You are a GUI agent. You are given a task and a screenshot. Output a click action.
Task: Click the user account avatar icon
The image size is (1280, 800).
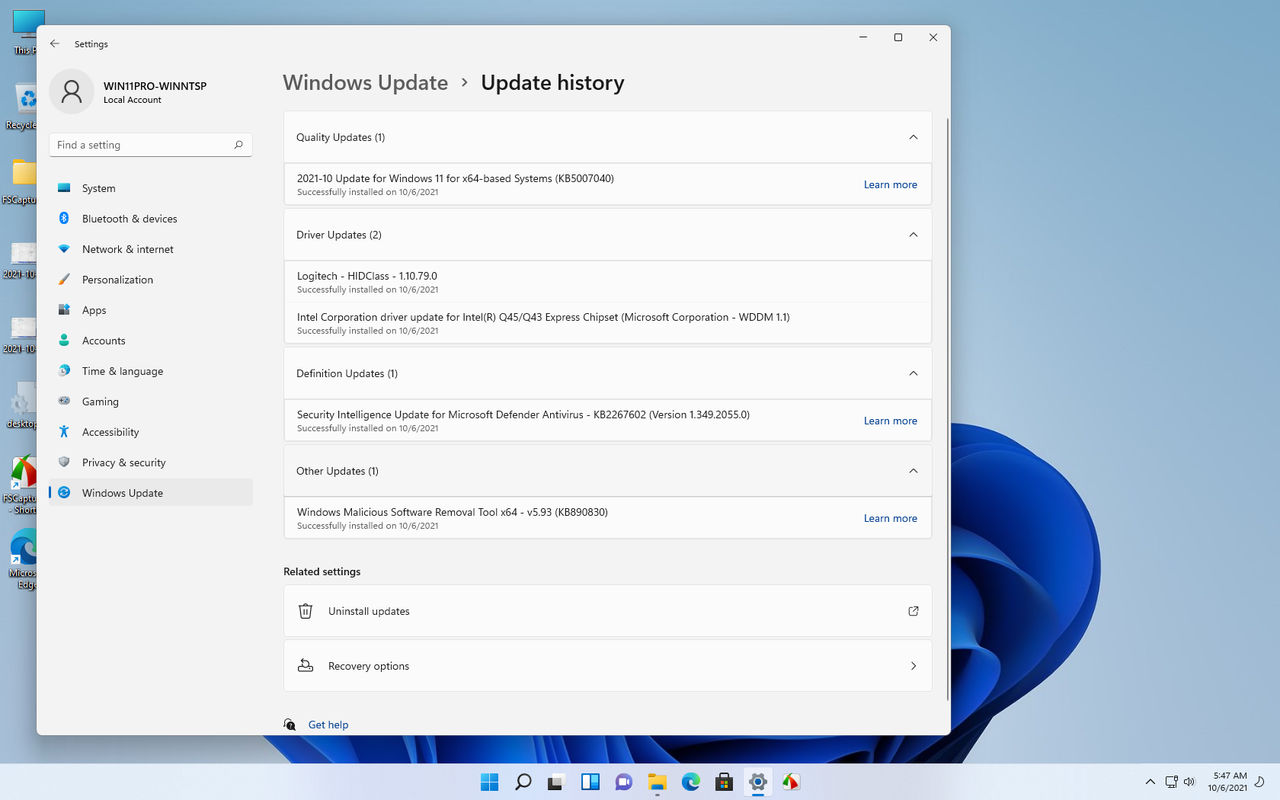(x=71, y=91)
